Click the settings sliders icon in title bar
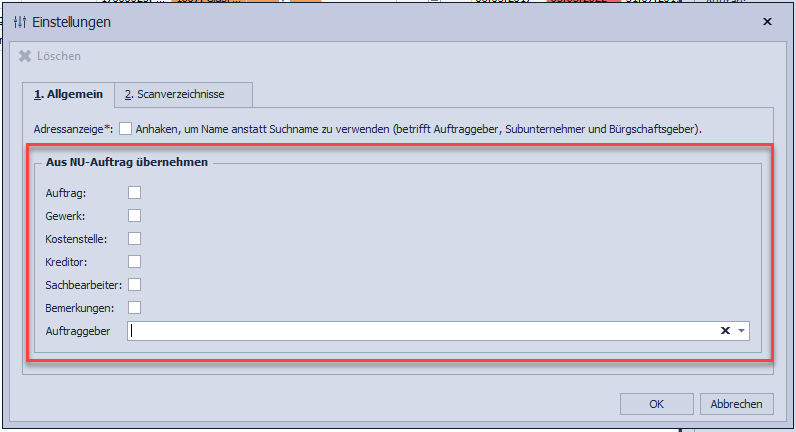 click(19, 22)
